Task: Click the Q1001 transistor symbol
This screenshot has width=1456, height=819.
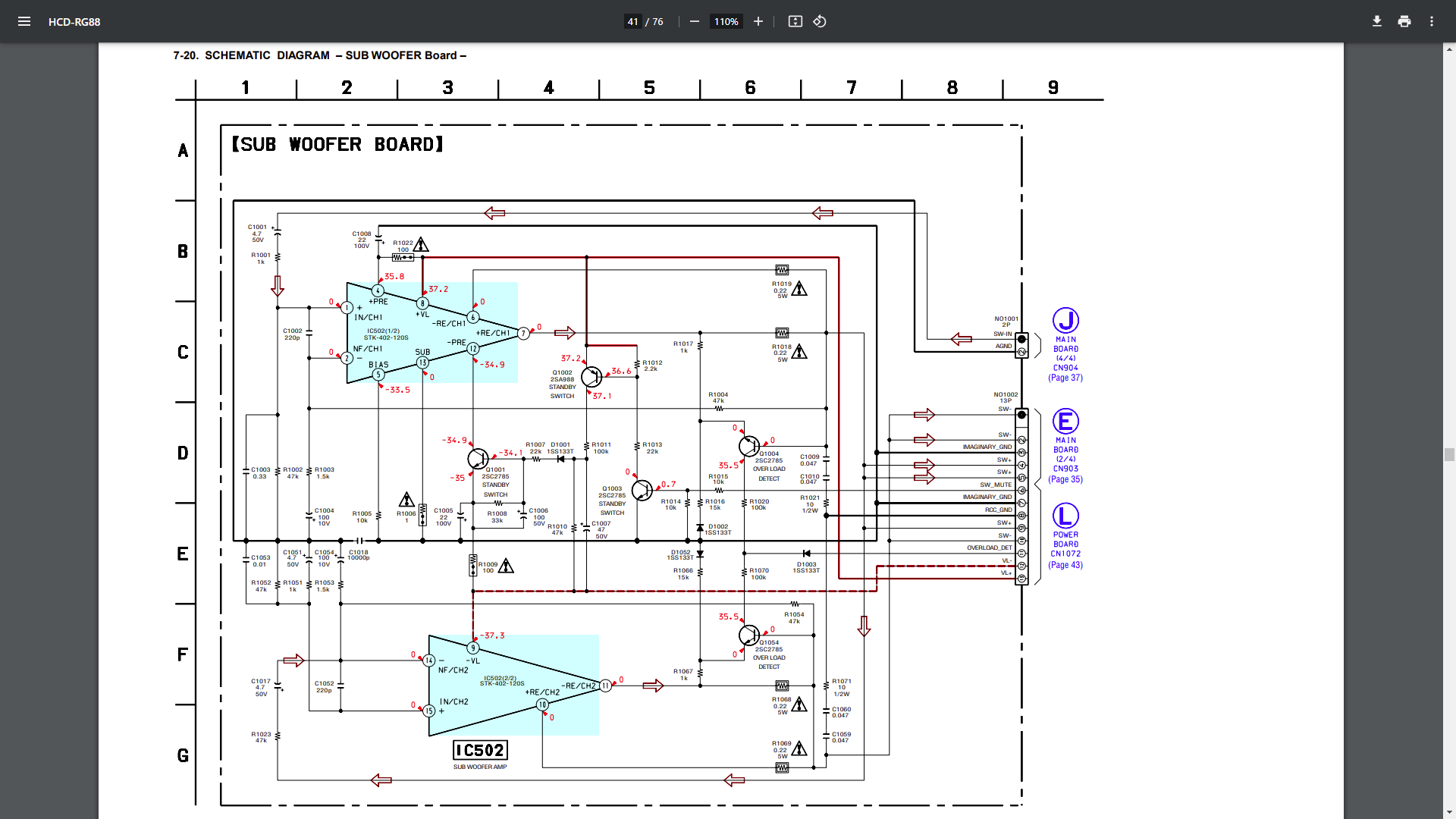Action: click(x=478, y=458)
